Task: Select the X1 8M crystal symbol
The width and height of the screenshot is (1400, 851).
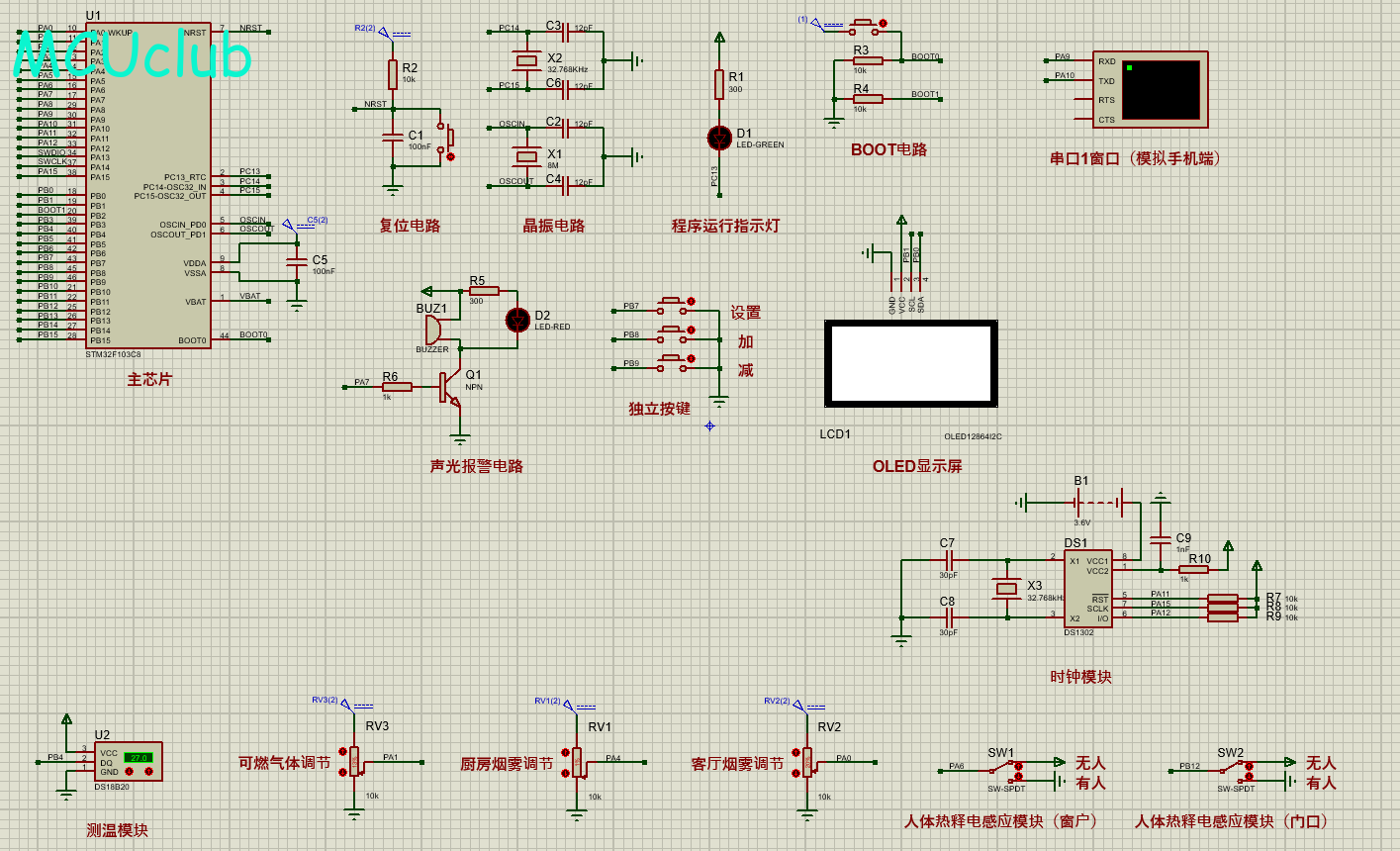Action: [x=525, y=156]
